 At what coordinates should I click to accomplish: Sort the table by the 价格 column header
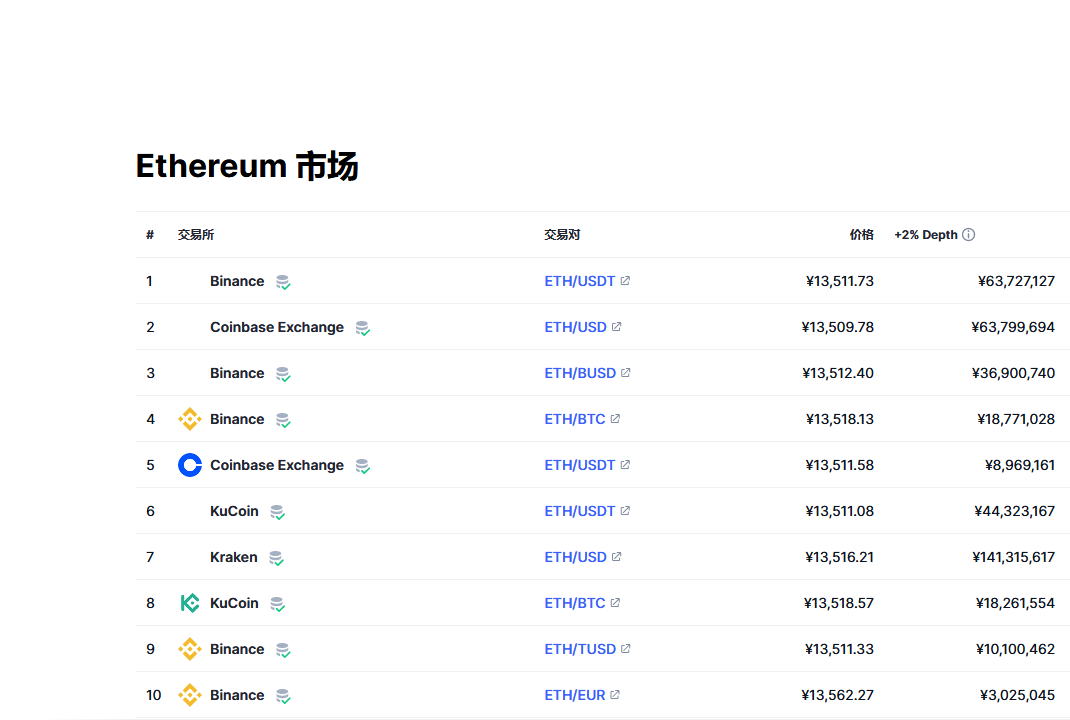[x=861, y=235]
